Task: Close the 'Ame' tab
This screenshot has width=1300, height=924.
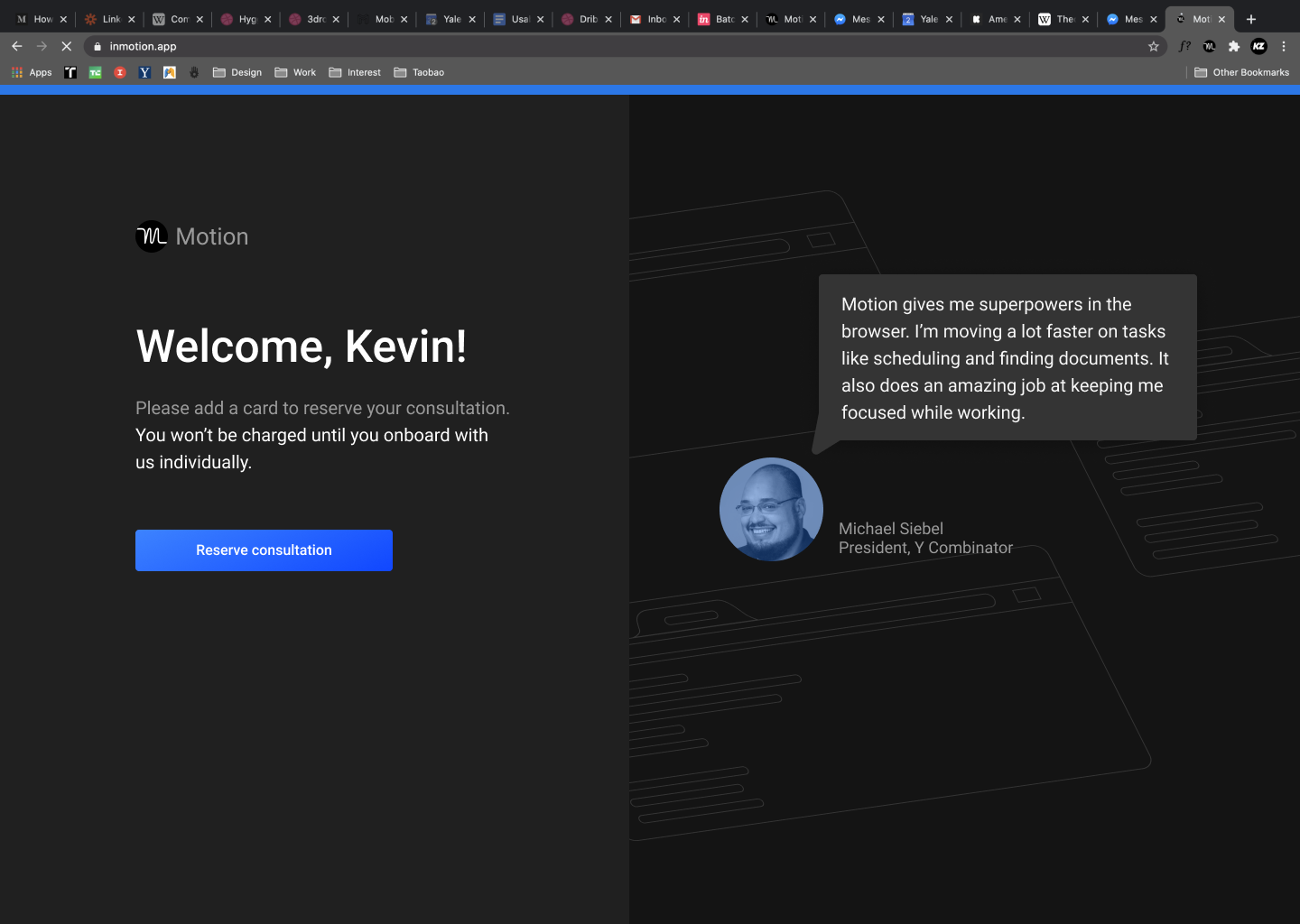Action: click(x=1017, y=19)
